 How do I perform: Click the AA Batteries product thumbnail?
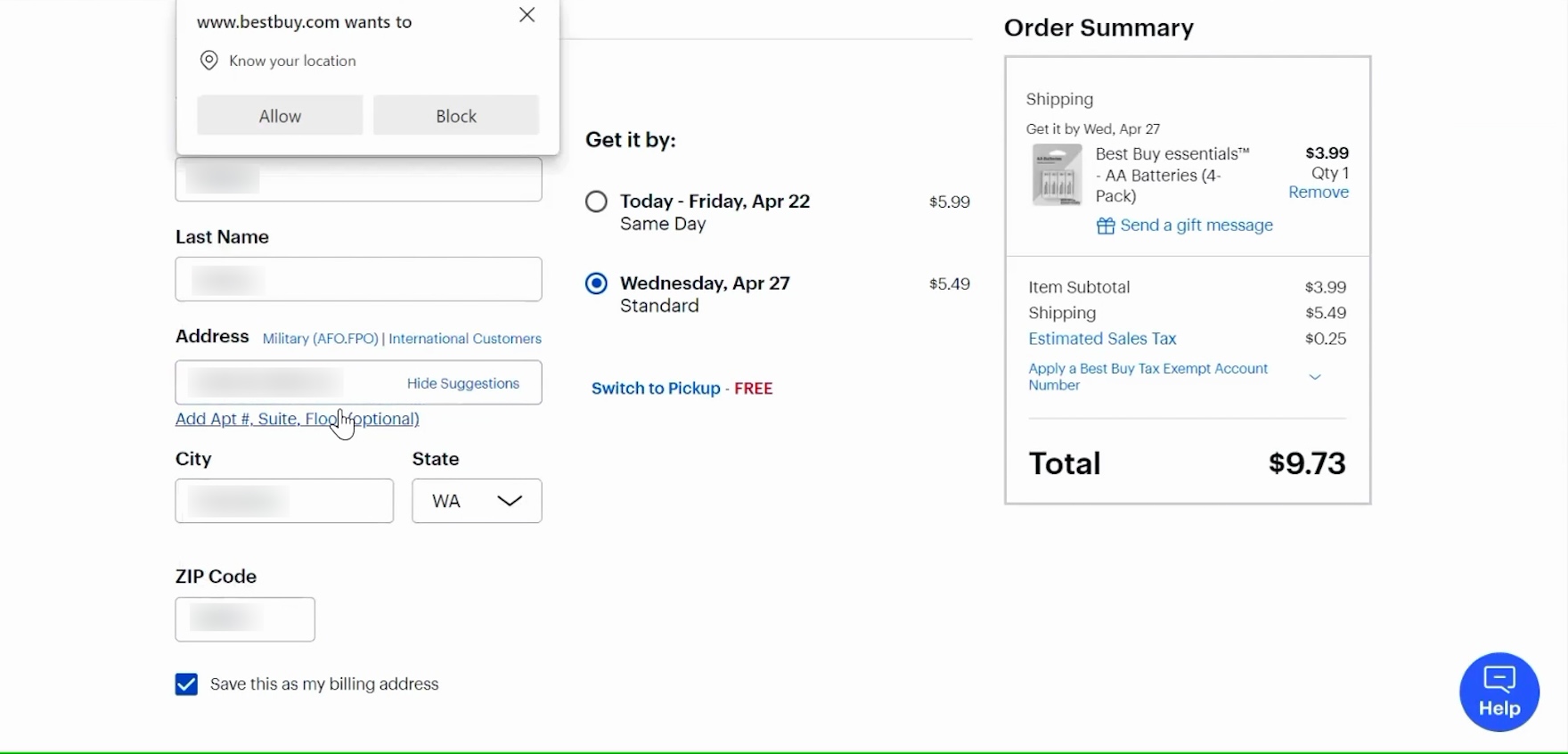point(1057,175)
